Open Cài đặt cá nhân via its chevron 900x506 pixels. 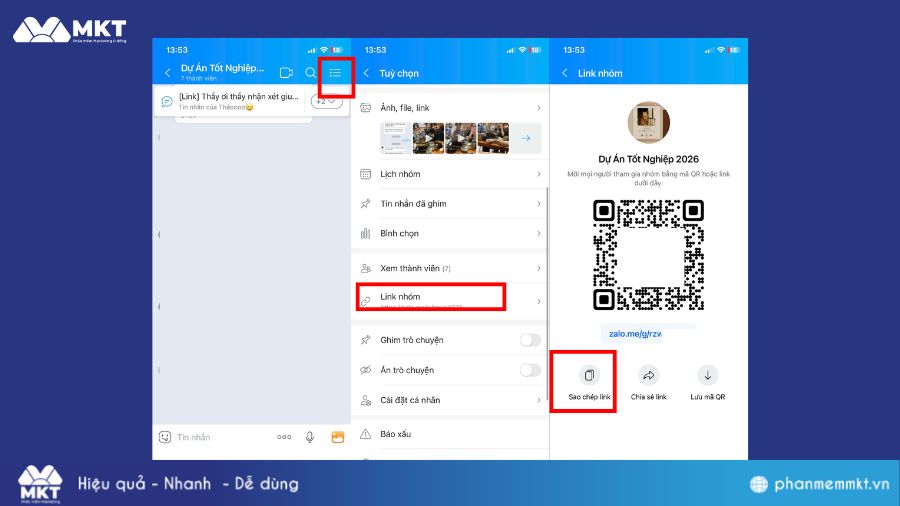539,400
